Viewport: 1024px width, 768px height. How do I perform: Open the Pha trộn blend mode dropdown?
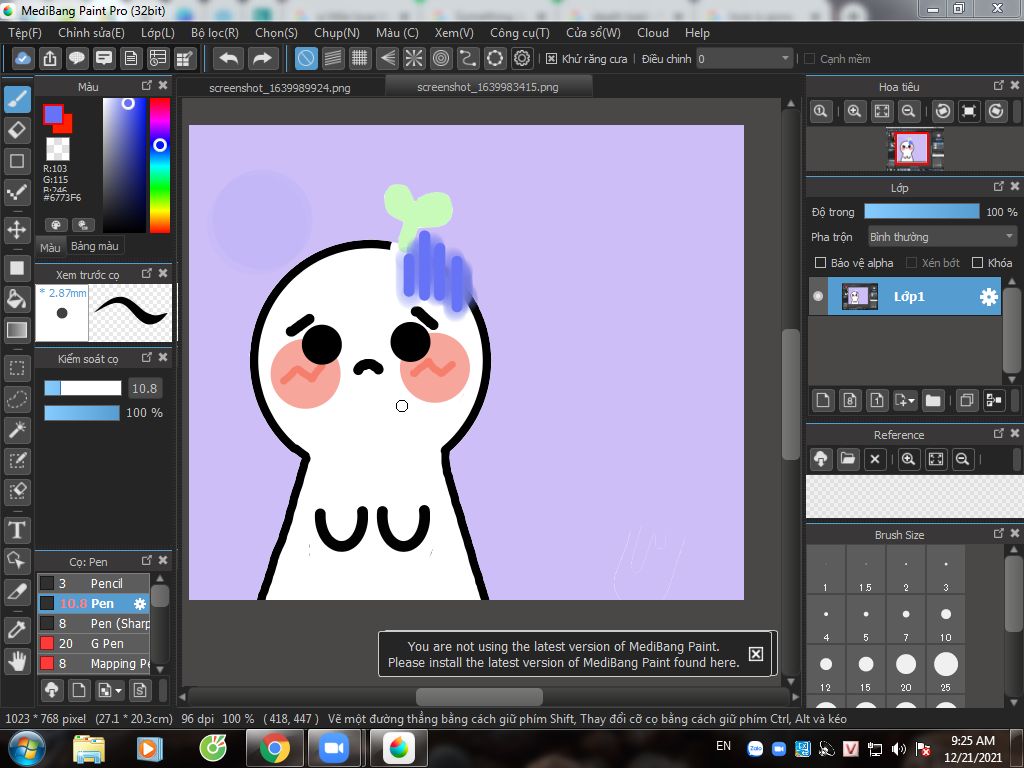coord(942,236)
